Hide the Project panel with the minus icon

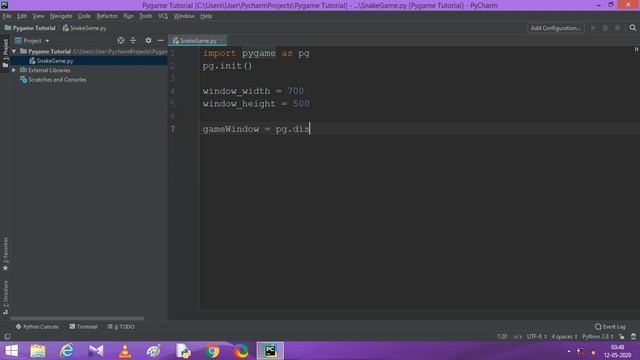tap(160, 40)
